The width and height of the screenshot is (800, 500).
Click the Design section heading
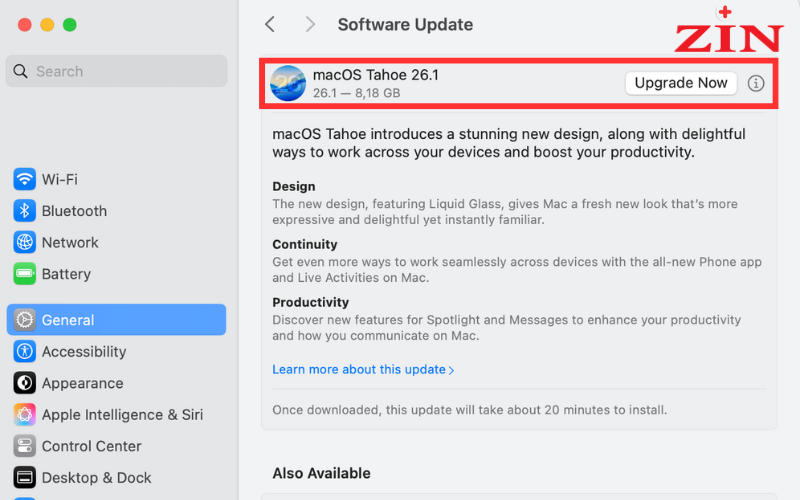(x=293, y=186)
